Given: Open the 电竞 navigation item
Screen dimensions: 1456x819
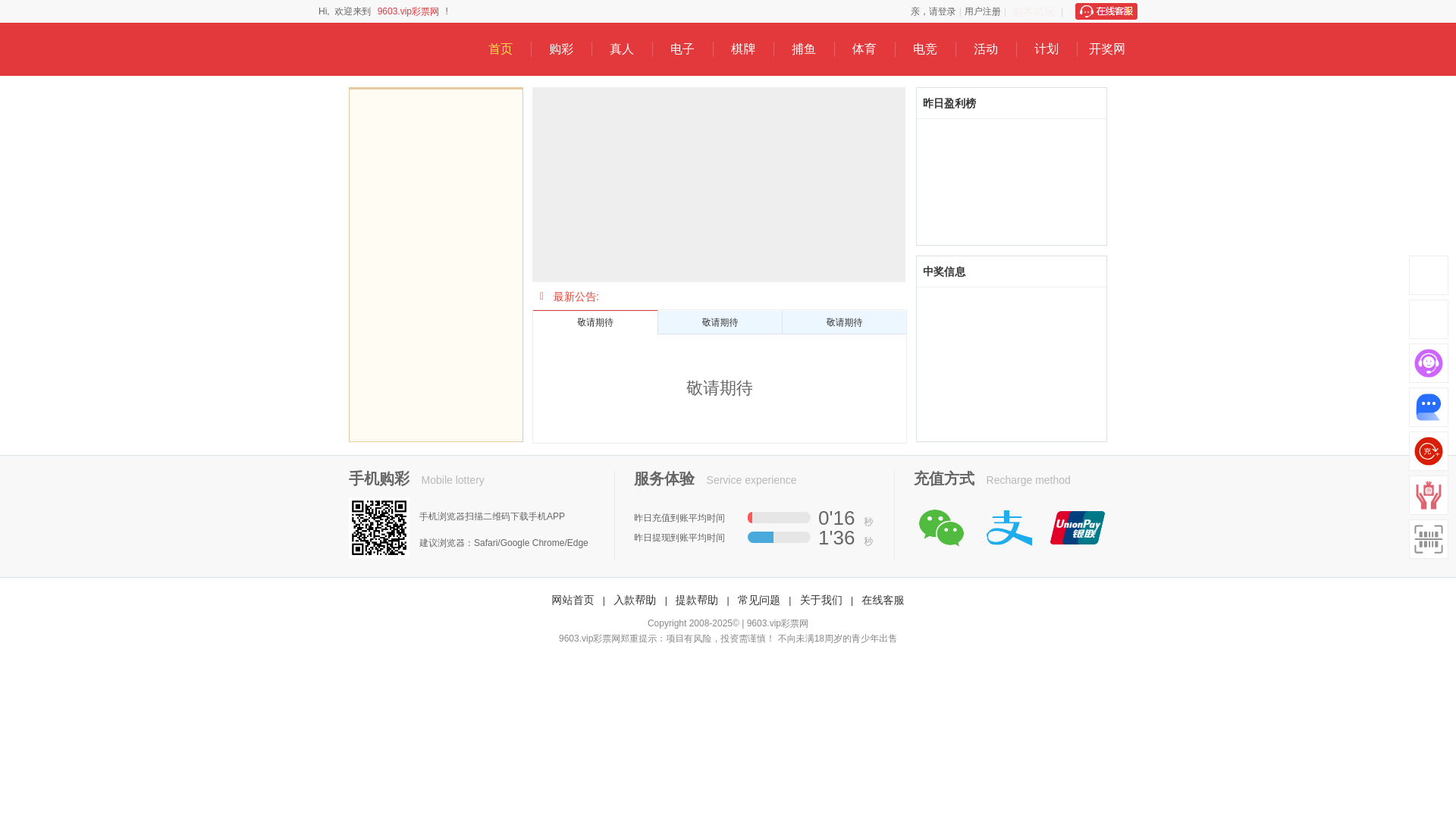Looking at the screenshot, I should point(925,49).
